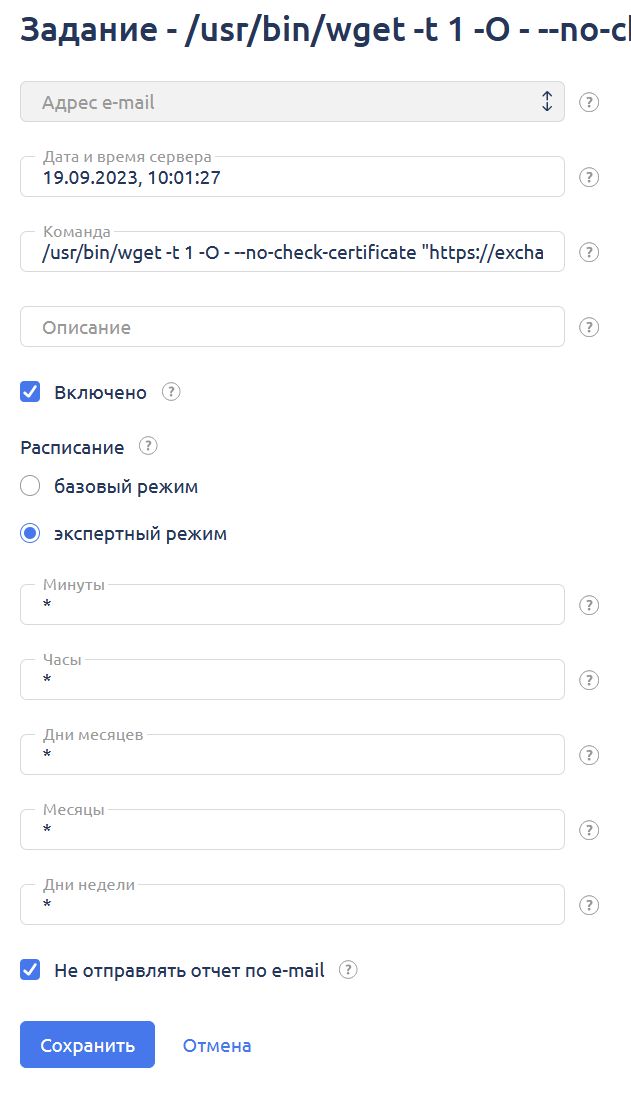Click the Сохранить button
This screenshot has width=631, height=1093.
[87, 1045]
